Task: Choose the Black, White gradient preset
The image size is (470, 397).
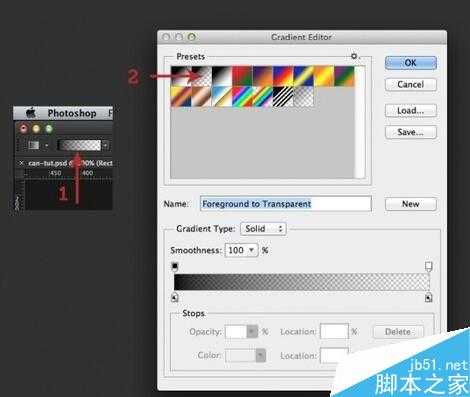Action: pyautogui.click(x=221, y=76)
